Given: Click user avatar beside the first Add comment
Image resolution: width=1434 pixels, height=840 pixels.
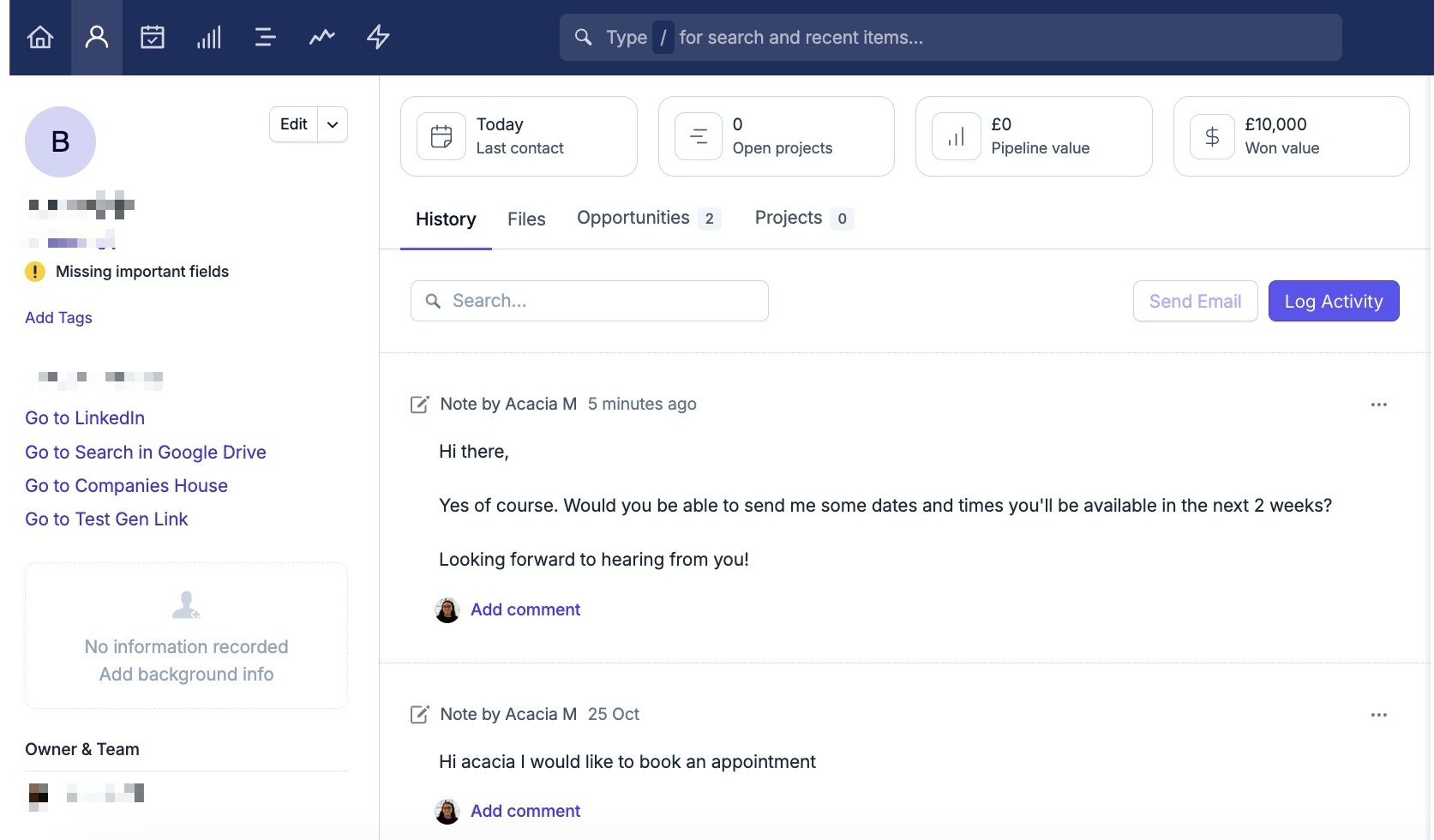Looking at the screenshot, I should tap(447, 610).
